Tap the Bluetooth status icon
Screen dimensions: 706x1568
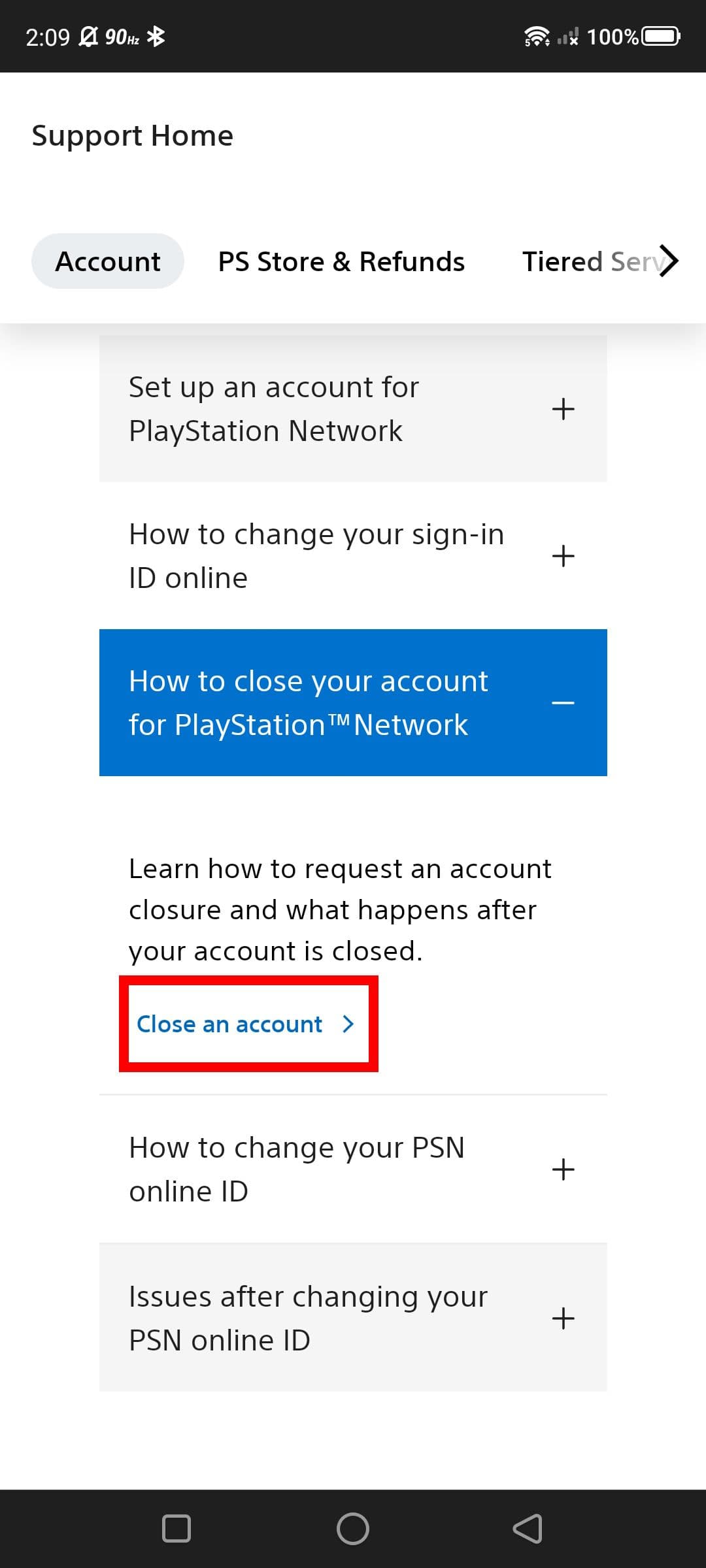tap(156, 37)
